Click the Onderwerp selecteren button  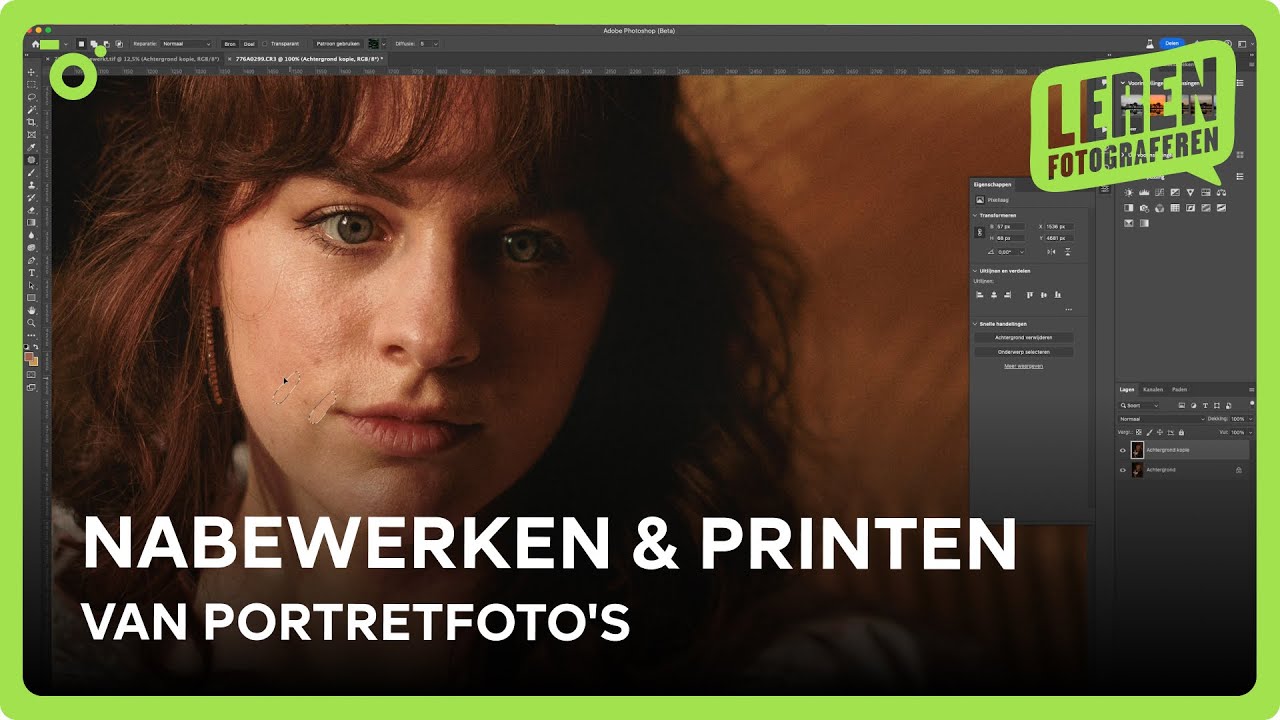1023,352
